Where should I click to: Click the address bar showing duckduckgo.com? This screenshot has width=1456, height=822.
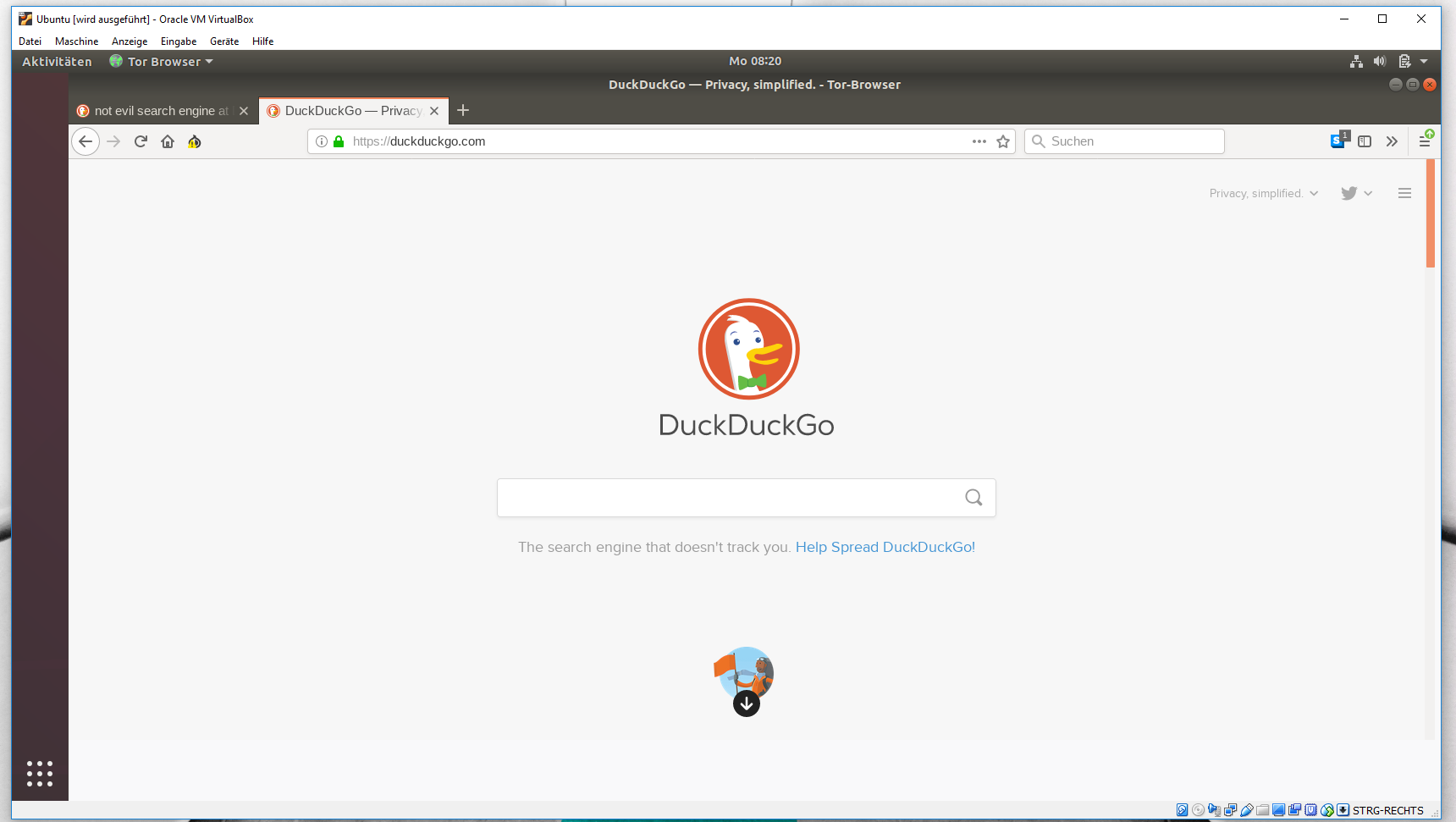coord(660,141)
